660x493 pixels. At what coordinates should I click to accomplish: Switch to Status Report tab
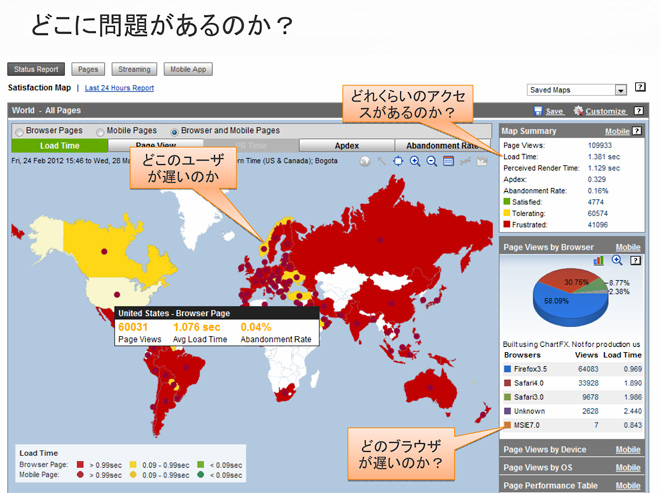point(36,69)
